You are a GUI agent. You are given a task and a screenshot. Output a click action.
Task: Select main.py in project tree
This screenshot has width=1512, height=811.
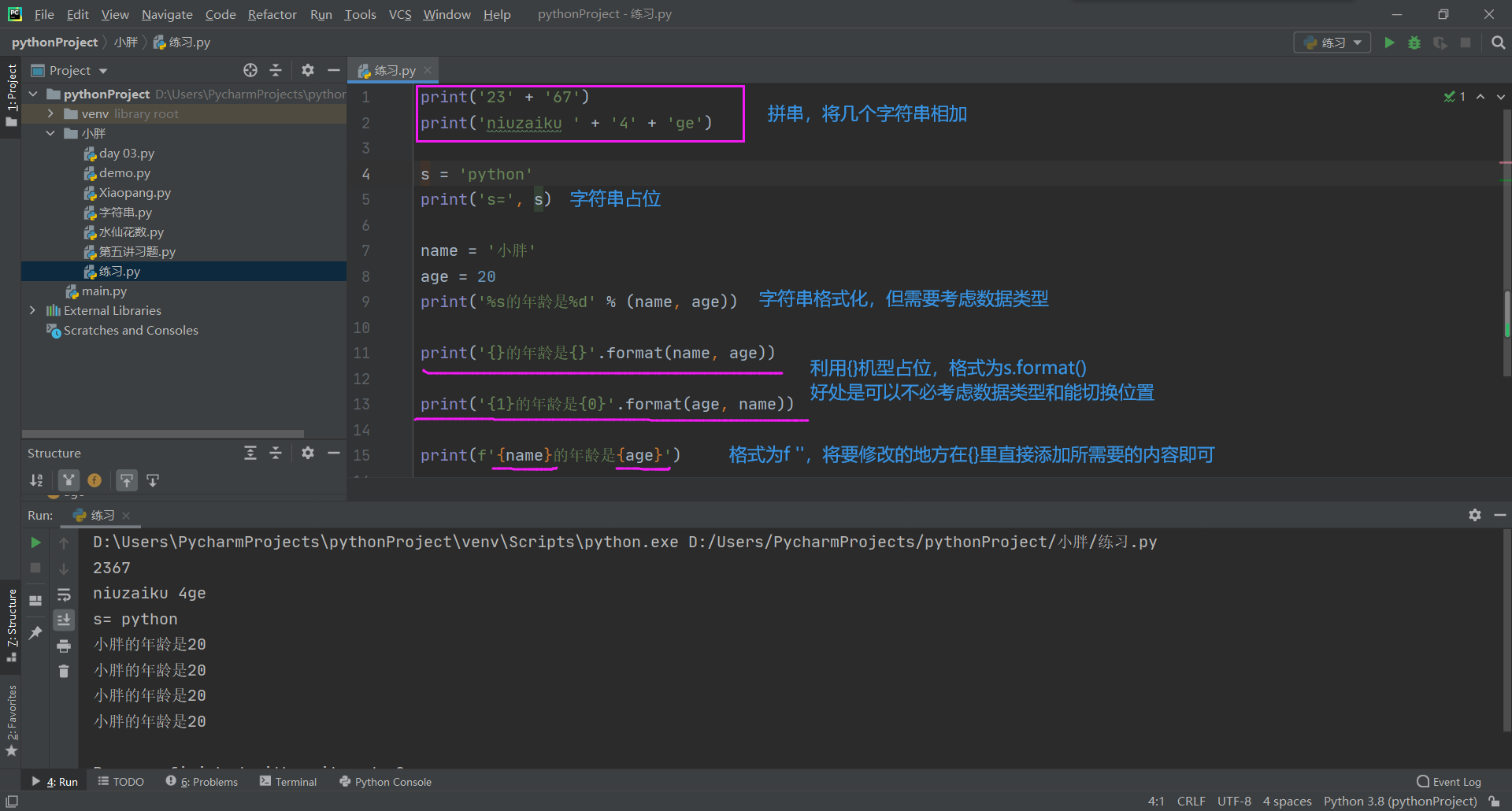point(104,291)
